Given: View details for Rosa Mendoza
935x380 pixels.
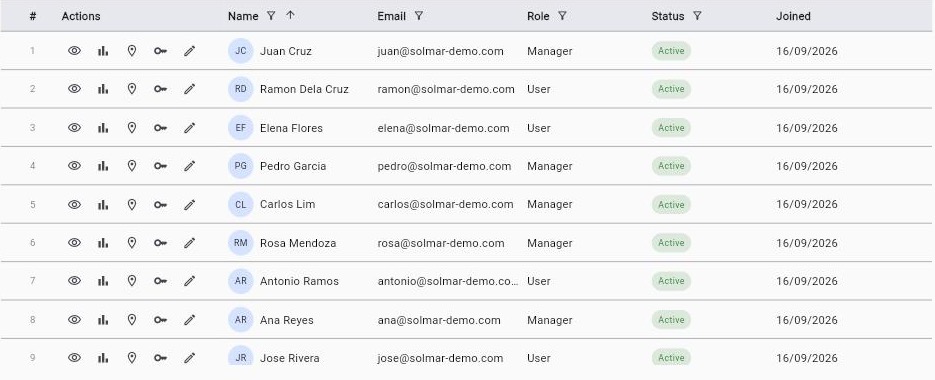Looking at the screenshot, I should 74,243.
